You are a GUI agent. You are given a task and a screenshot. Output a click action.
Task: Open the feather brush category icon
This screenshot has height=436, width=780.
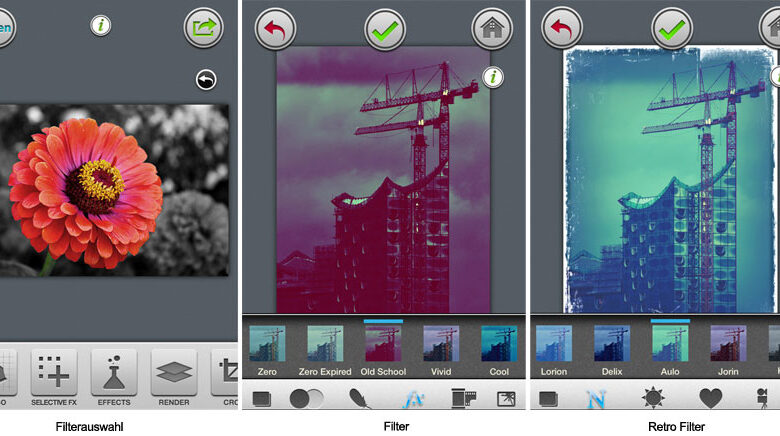360,399
